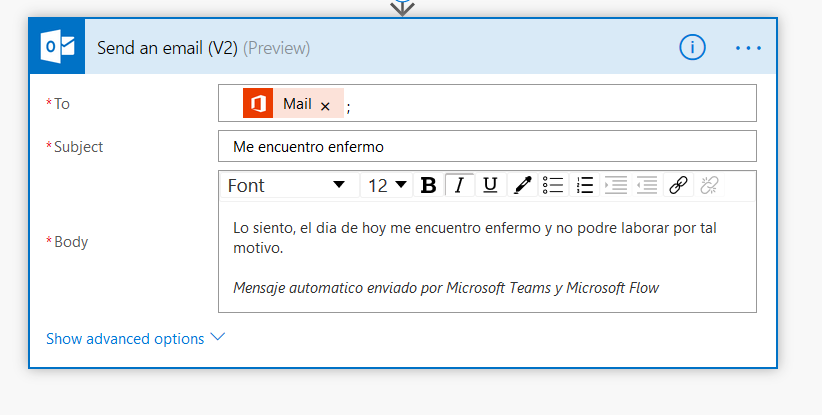Toggle bold formatting
The height and width of the screenshot is (415, 822).
tap(428, 185)
